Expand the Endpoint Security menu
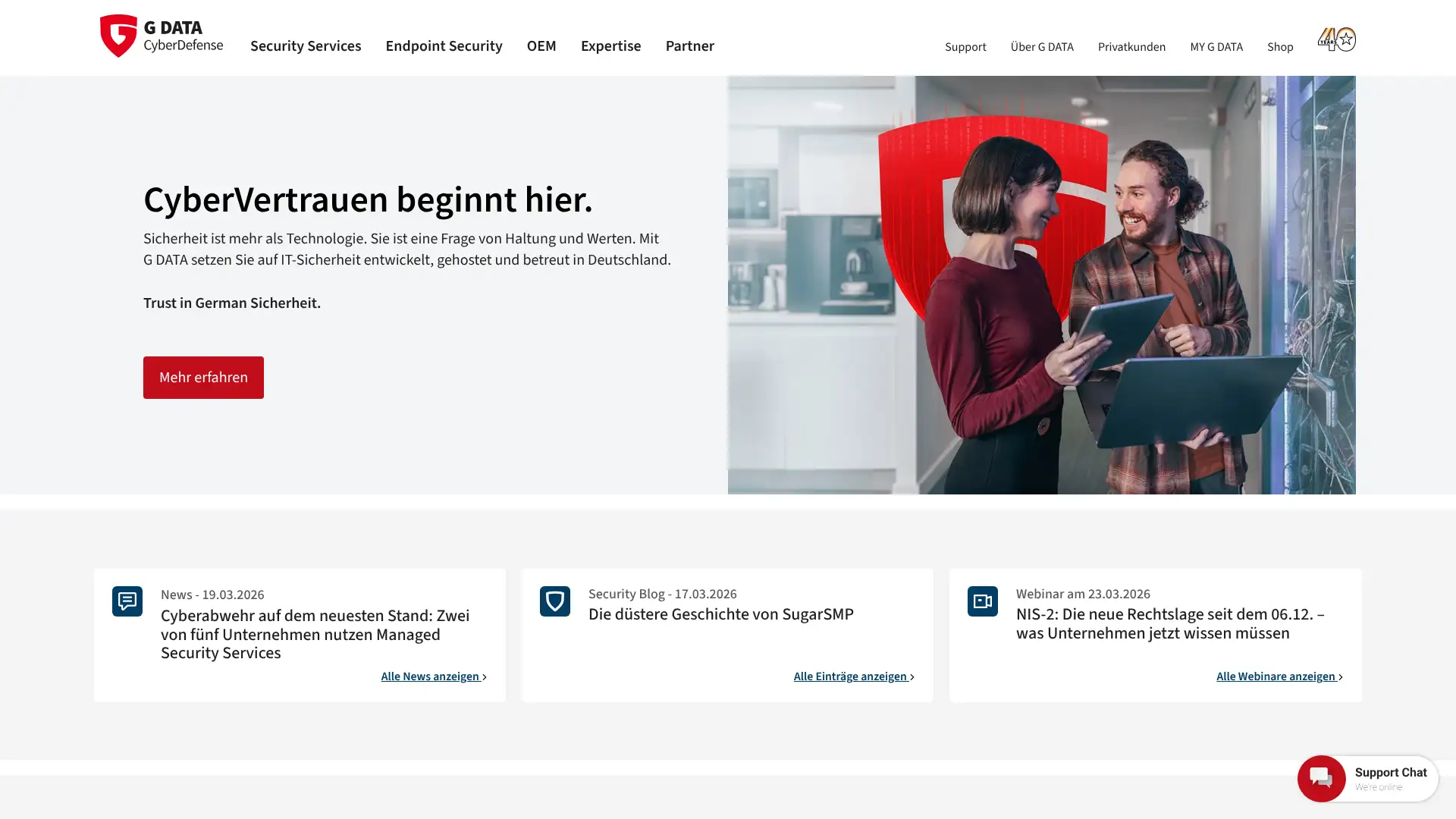The height and width of the screenshot is (819, 1456). (444, 46)
